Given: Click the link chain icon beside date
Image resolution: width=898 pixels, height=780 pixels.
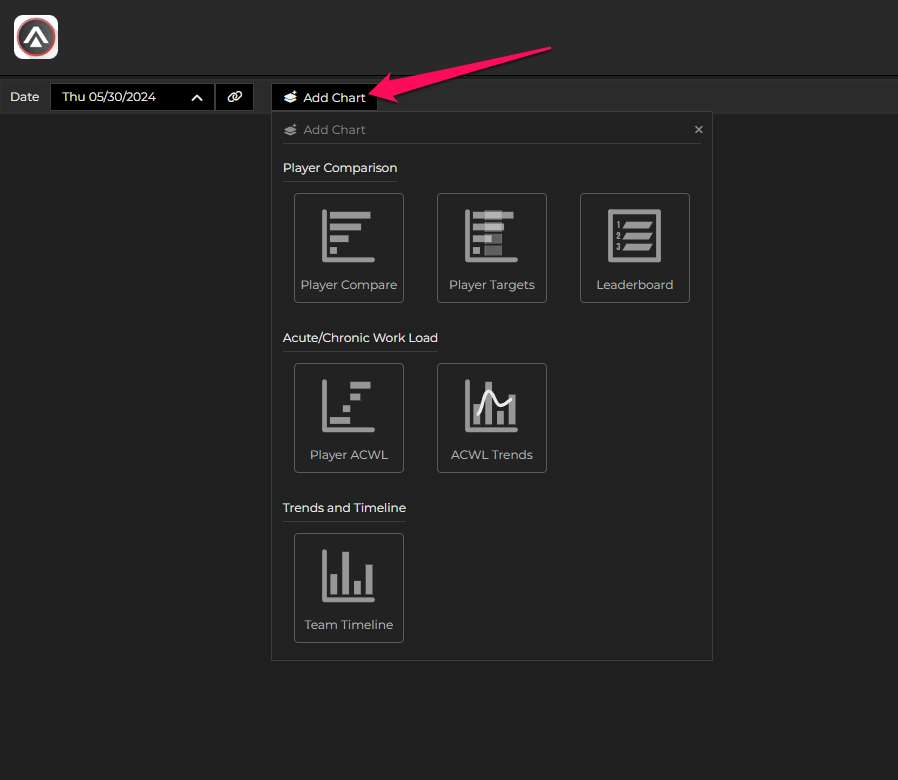Looking at the screenshot, I should pos(235,97).
